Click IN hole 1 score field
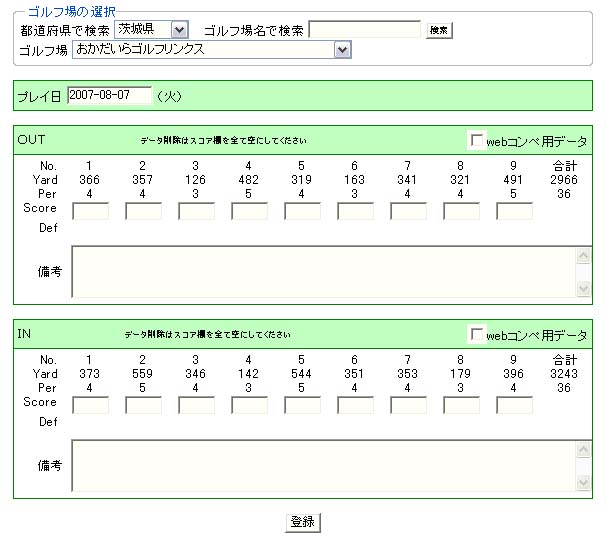The width and height of the screenshot is (606, 538). pyautogui.click(x=90, y=405)
